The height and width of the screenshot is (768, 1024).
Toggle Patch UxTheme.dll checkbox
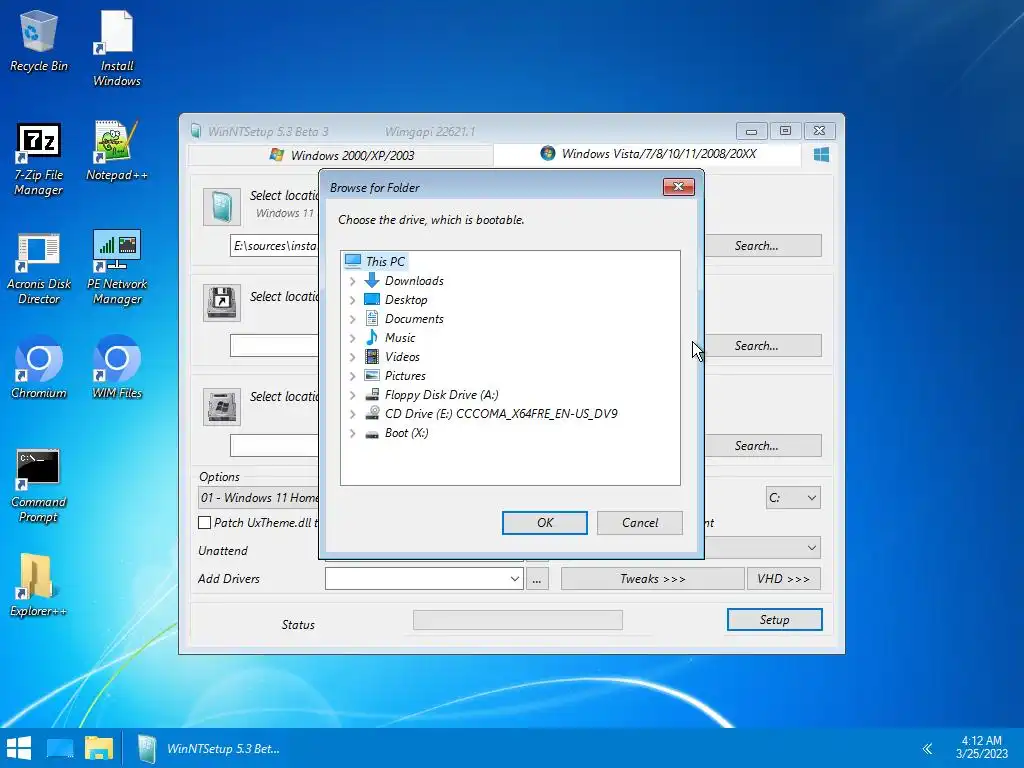(x=204, y=522)
